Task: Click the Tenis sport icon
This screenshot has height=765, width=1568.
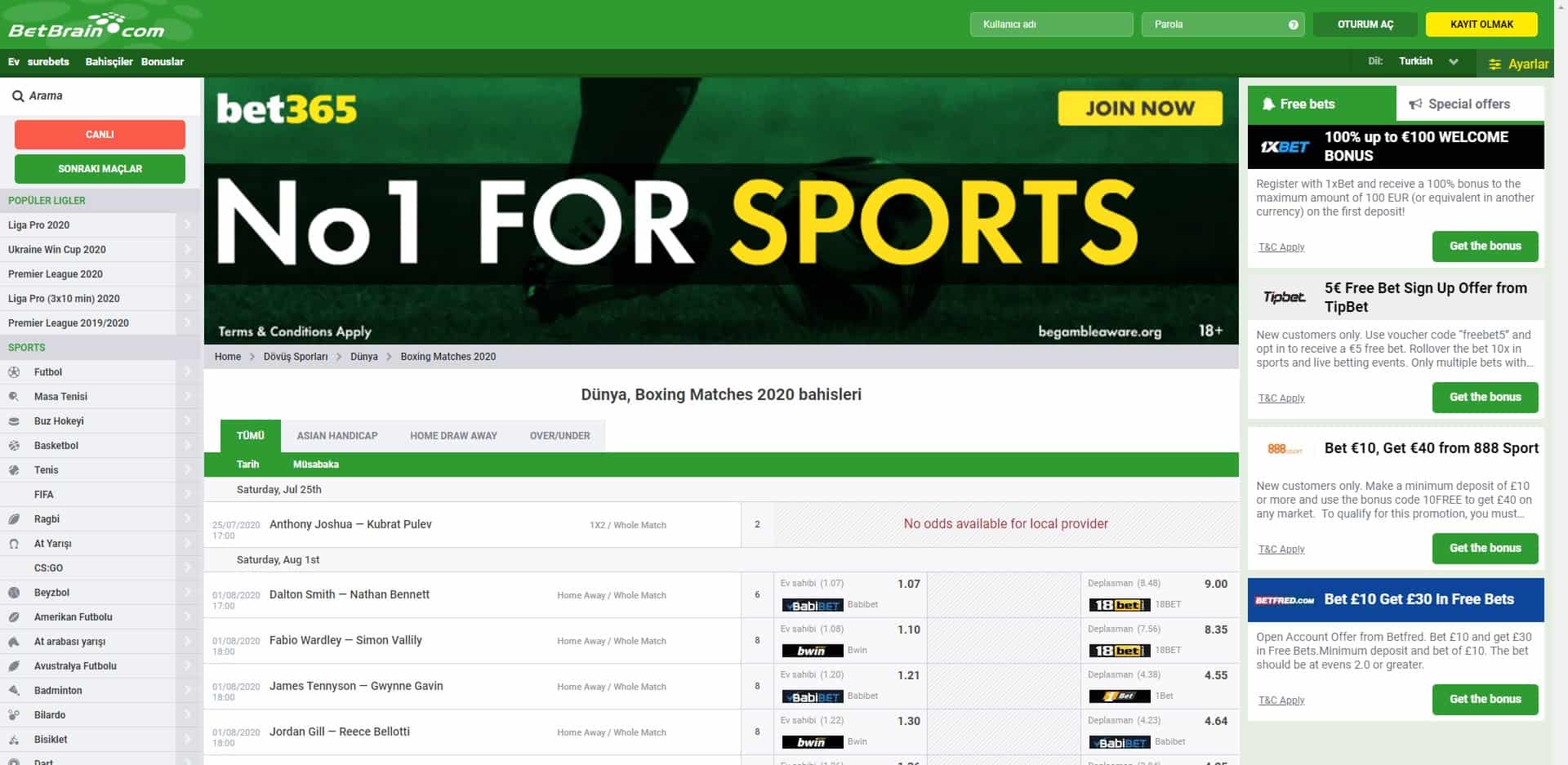Action: [x=14, y=469]
